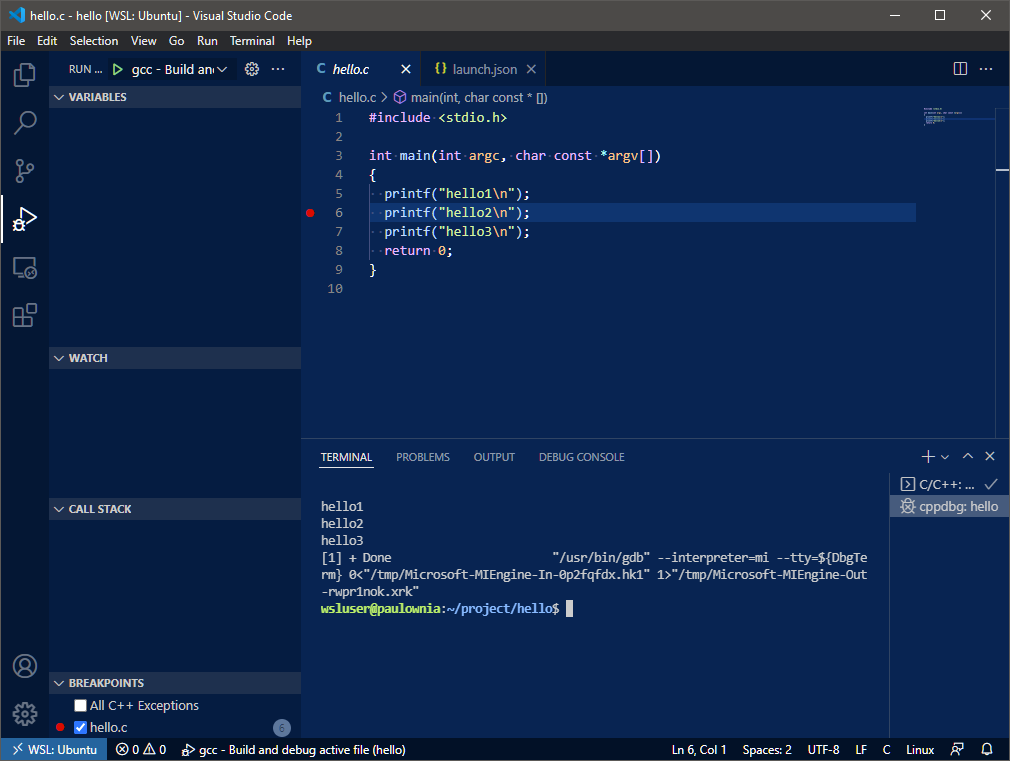Close the launch.json editor tab
Viewport: 1010px width, 761px height.
pyautogui.click(x=531, y=69)
